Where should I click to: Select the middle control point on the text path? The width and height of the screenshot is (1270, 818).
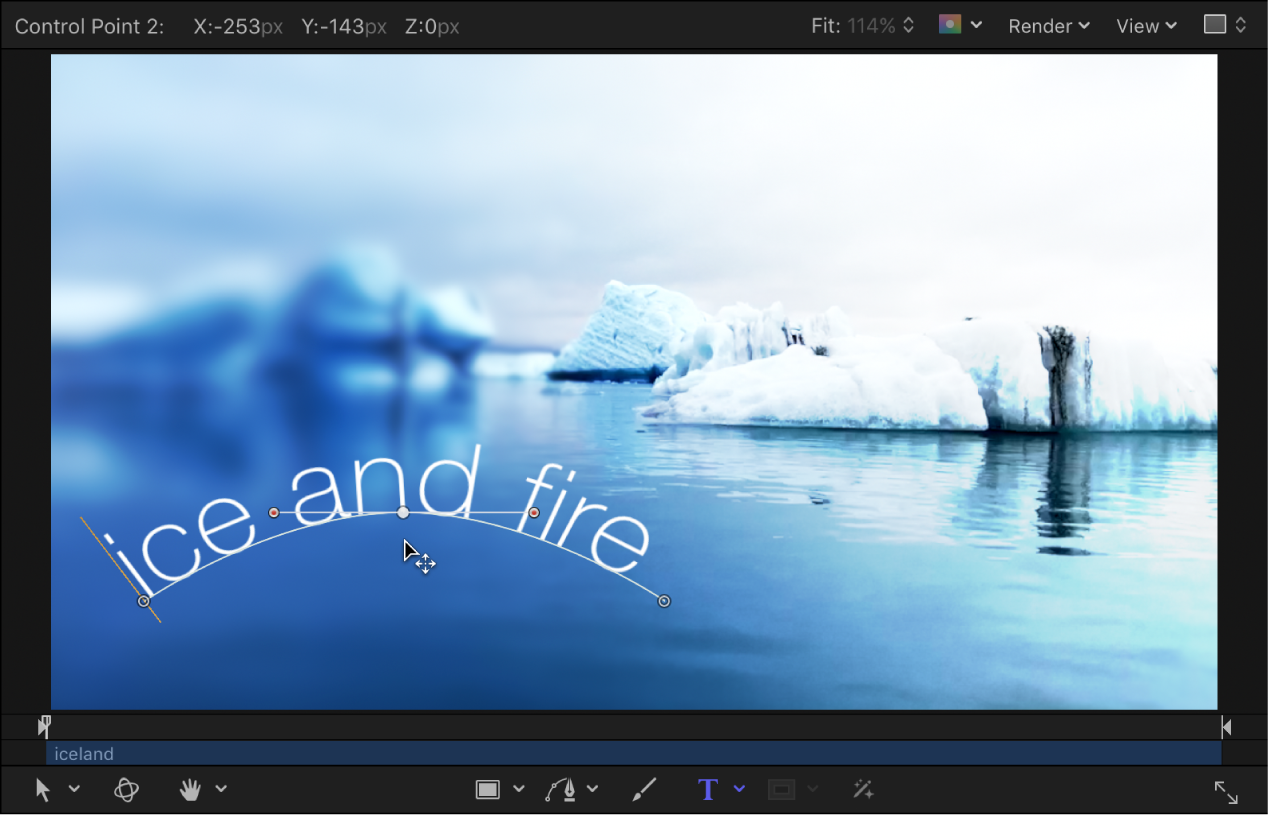pos(403,512)
